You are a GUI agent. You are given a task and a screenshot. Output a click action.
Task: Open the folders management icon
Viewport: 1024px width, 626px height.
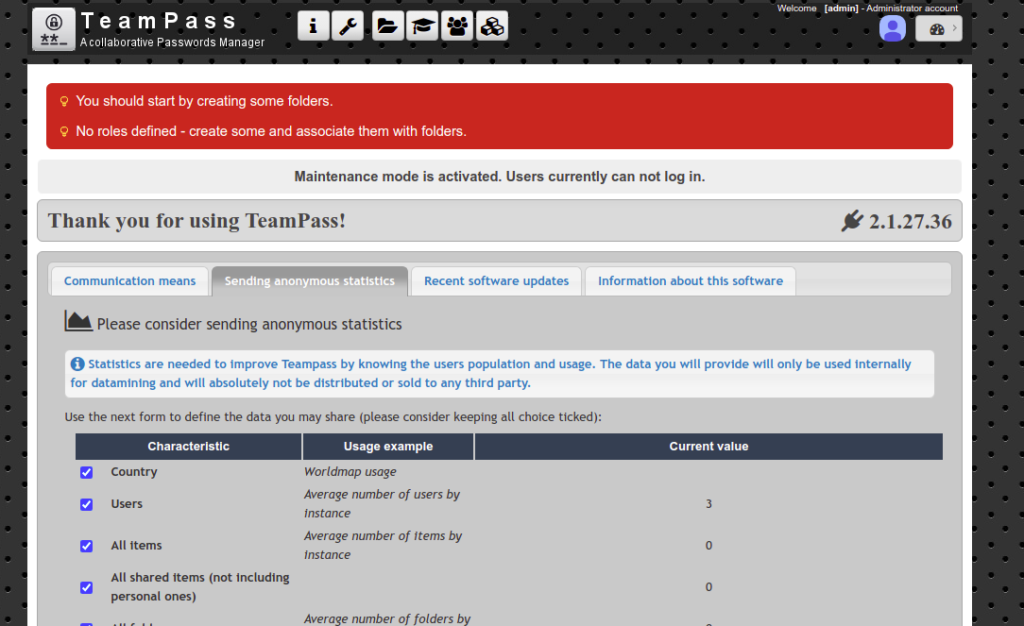click(x=388, y=26)
